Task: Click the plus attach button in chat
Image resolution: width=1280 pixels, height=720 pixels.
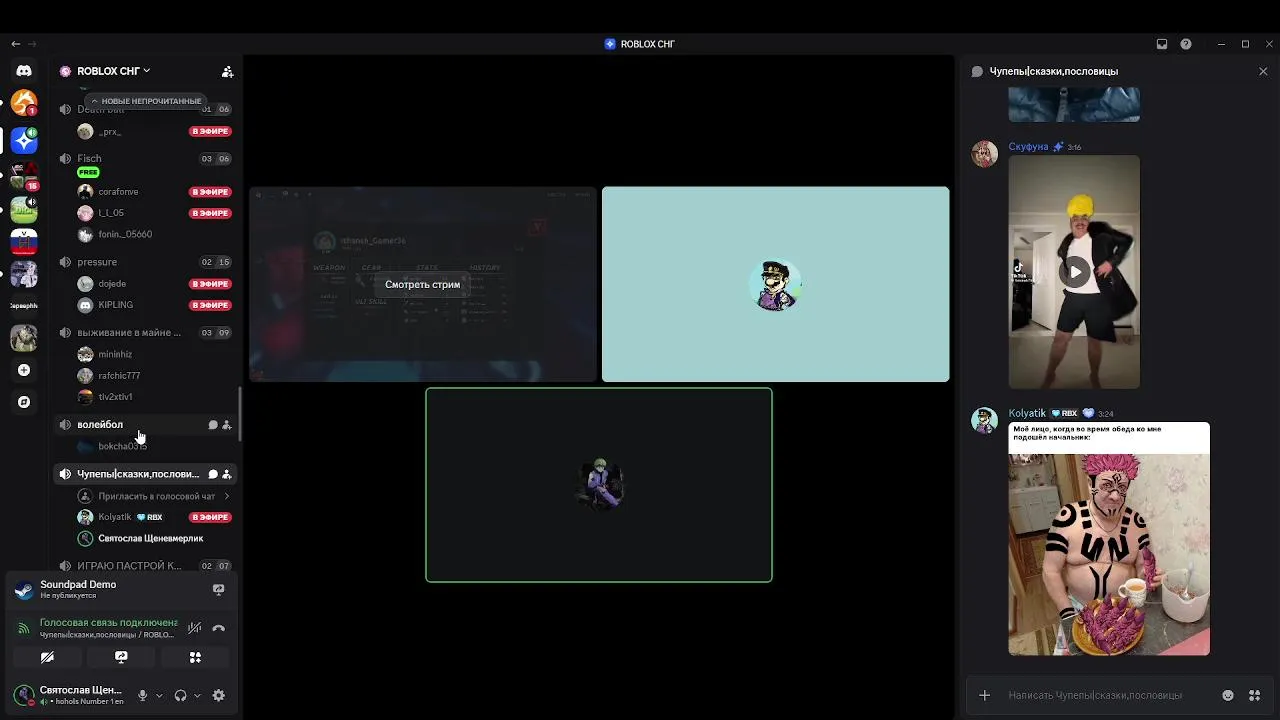Action: tap(984, 695)
